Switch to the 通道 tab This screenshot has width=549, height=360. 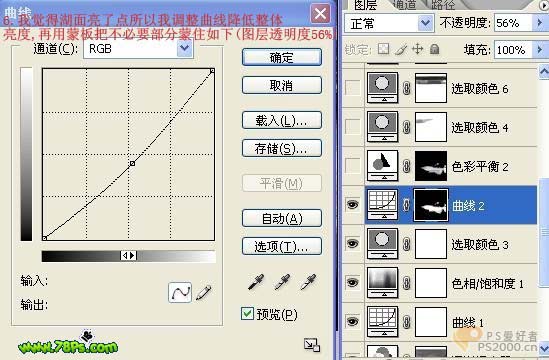404,5
